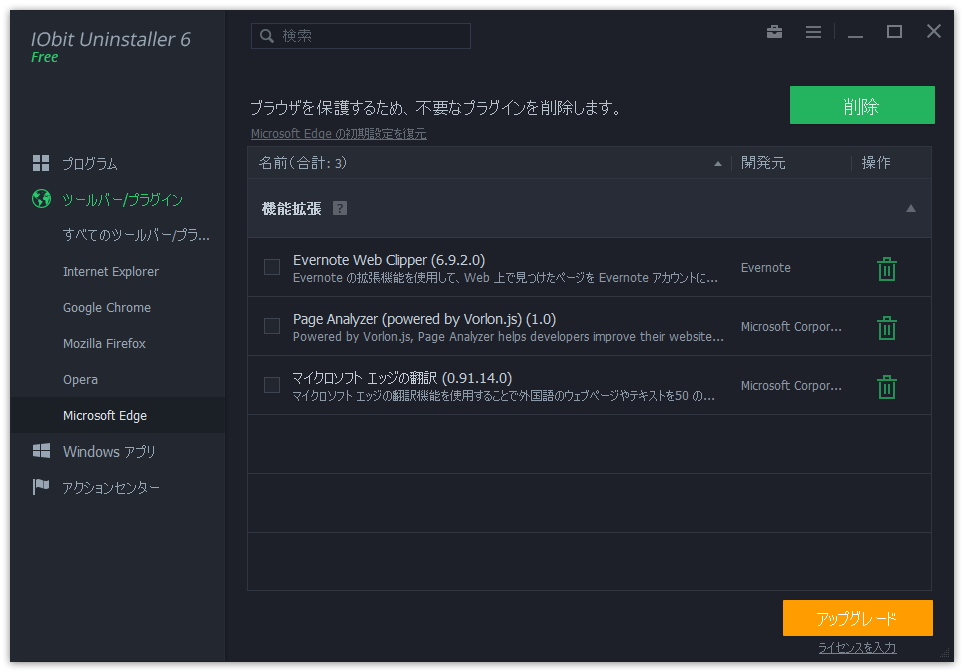Click the search magnifier icon

coord(267,36)
